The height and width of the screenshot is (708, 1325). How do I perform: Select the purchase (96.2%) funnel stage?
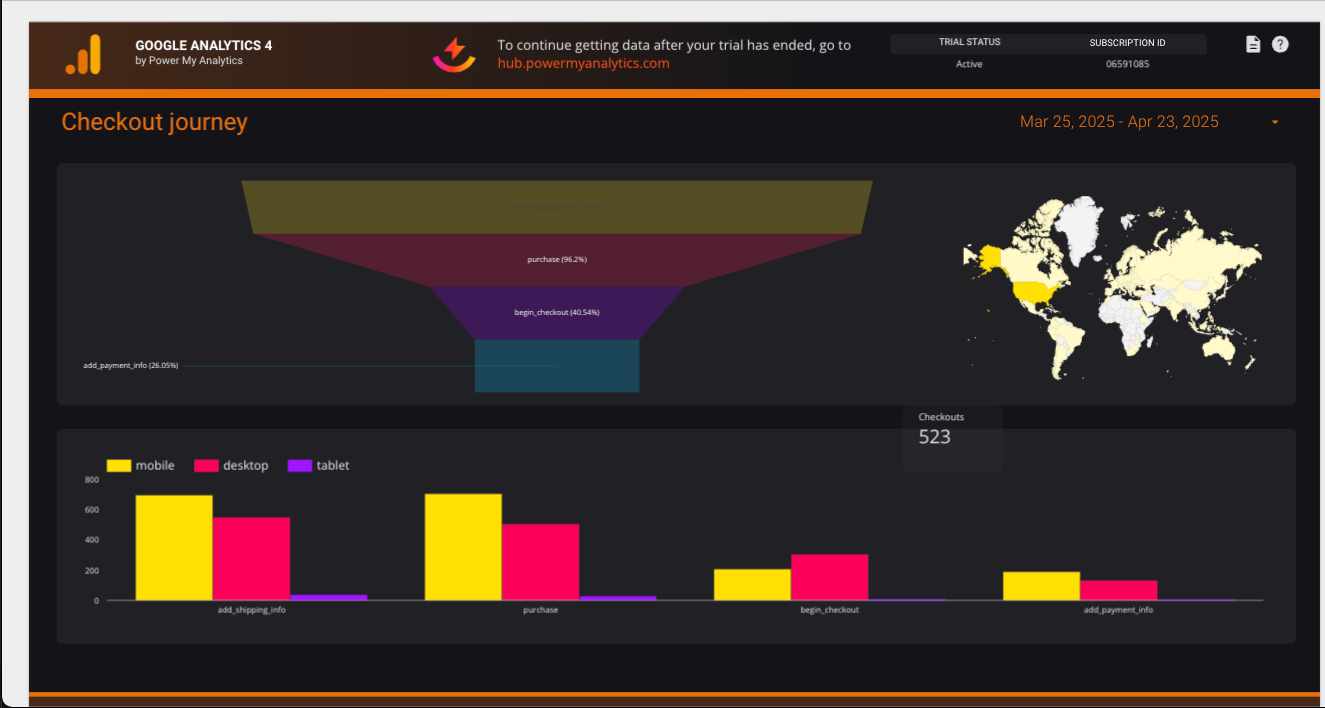(557, 260)
